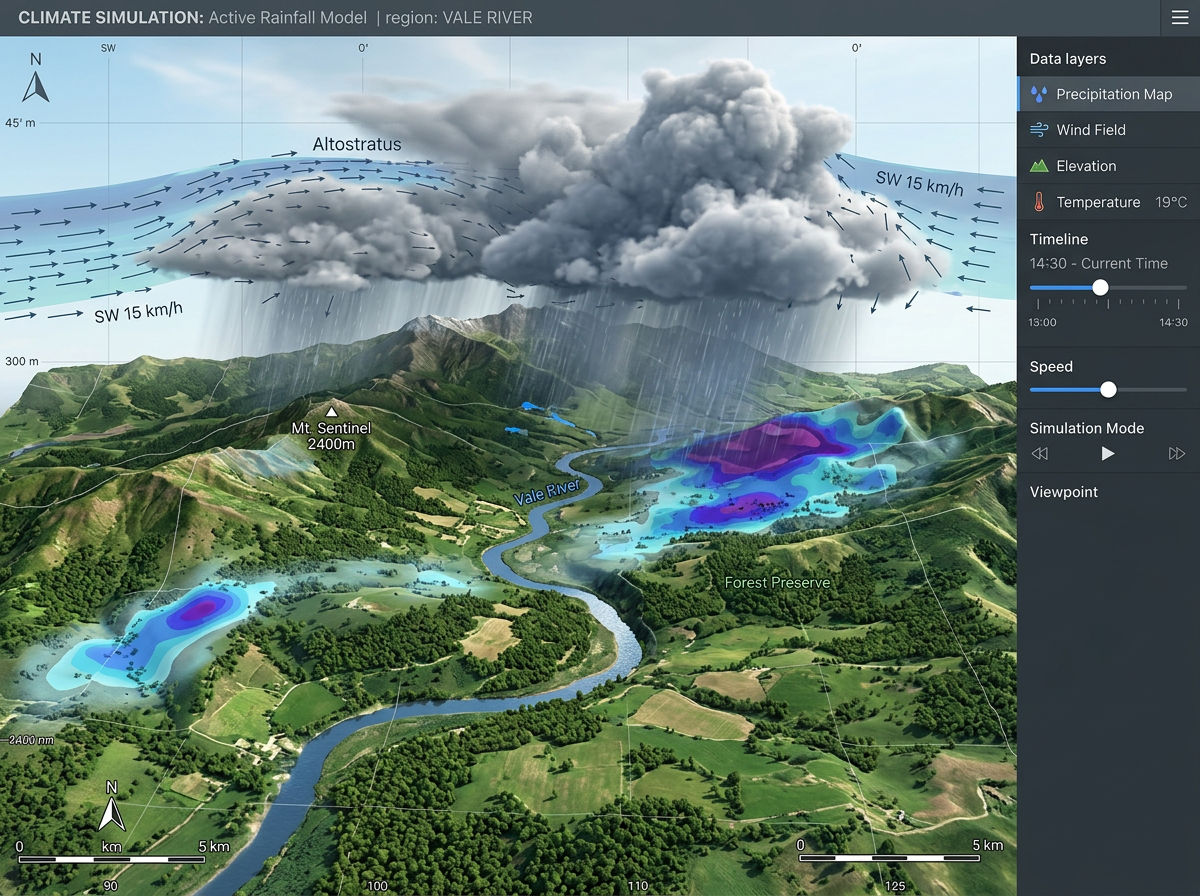1200x896 pixels.
Task: Click the Wind Field icon
Action: pos(1039,130)
